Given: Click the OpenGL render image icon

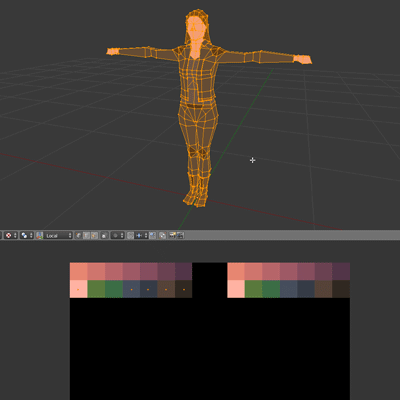Looking at the screenshot, I should coord(172,235).
